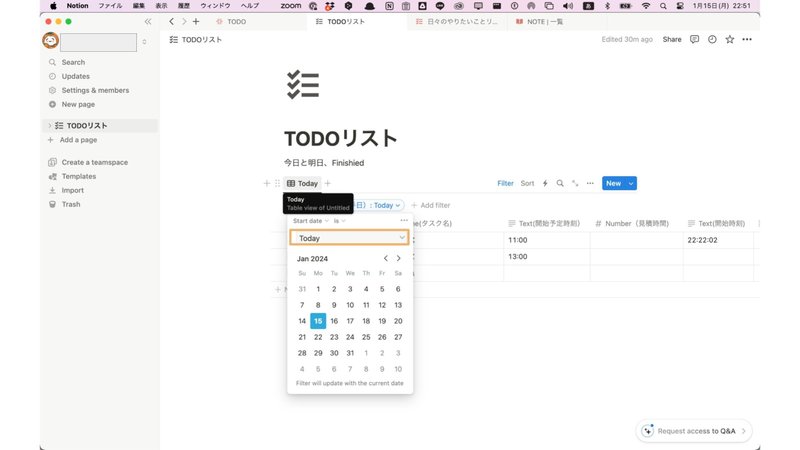
Task: Click Add filter
Action: 431,205
